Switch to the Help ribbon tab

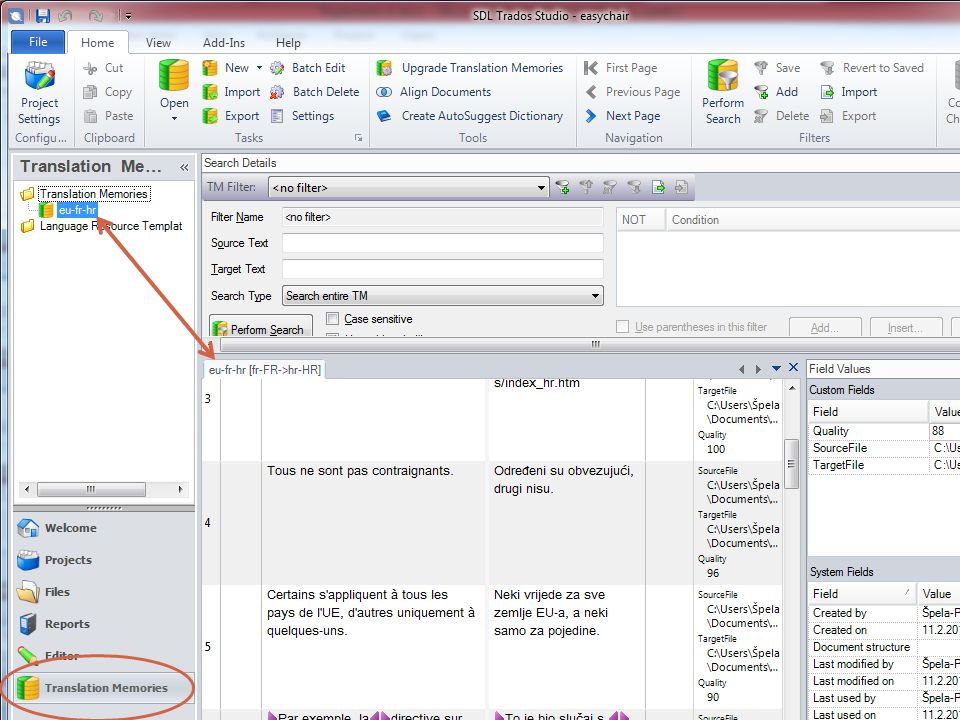coord(288,42)
